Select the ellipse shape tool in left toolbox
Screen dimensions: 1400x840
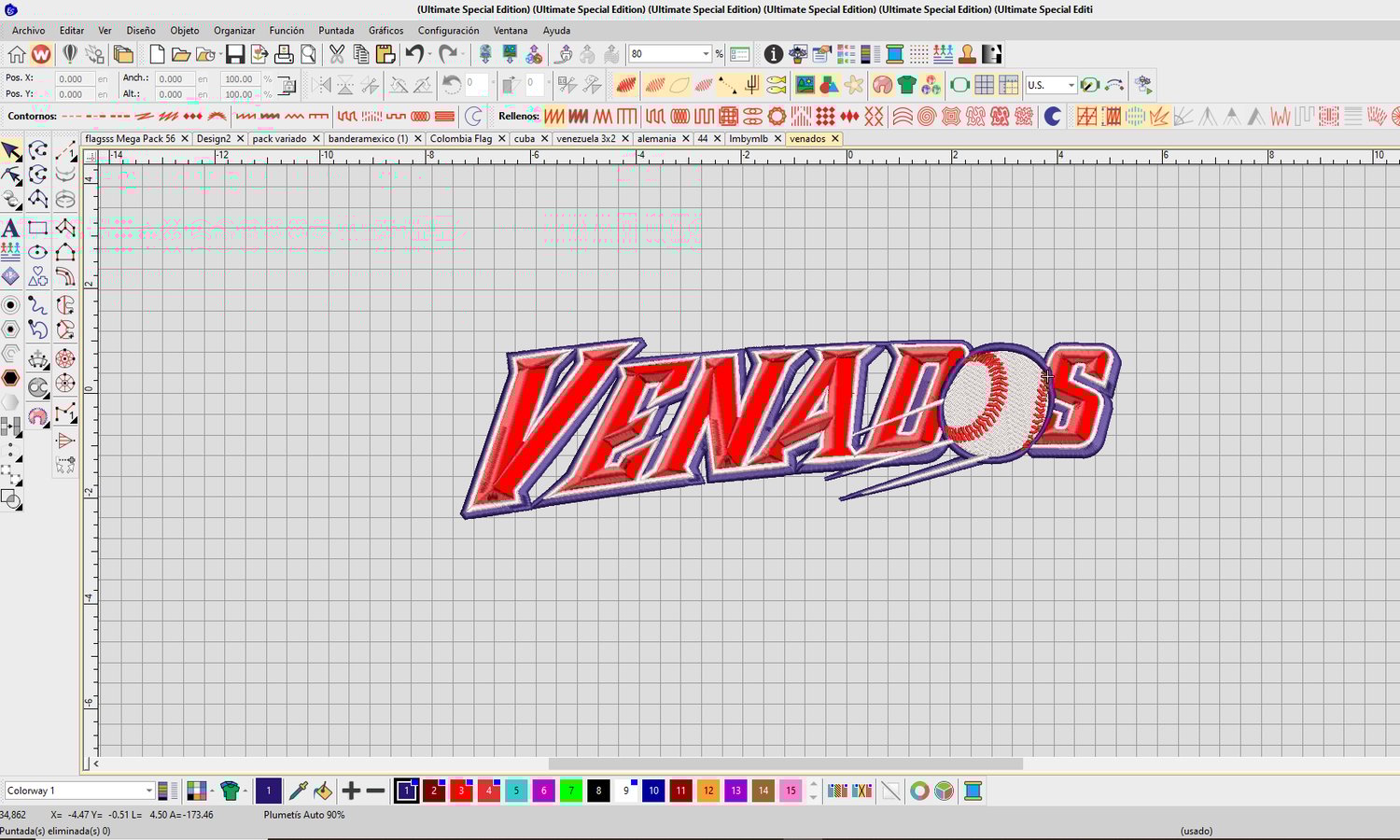(38, 252)
